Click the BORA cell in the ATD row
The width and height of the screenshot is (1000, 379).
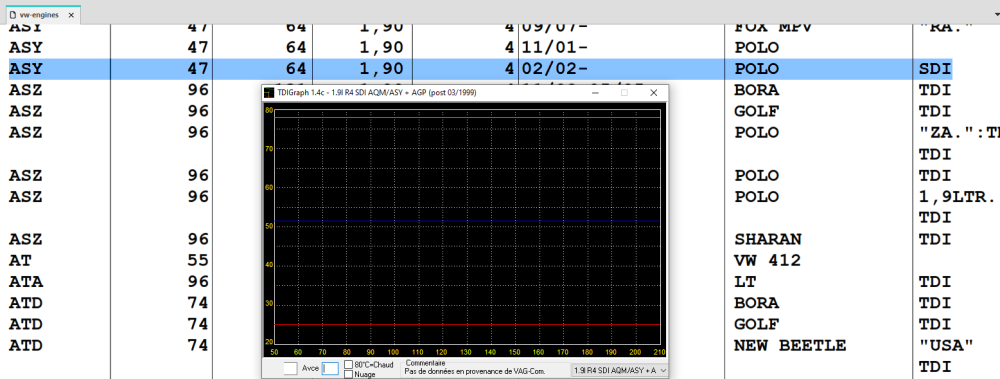(756, 303)
